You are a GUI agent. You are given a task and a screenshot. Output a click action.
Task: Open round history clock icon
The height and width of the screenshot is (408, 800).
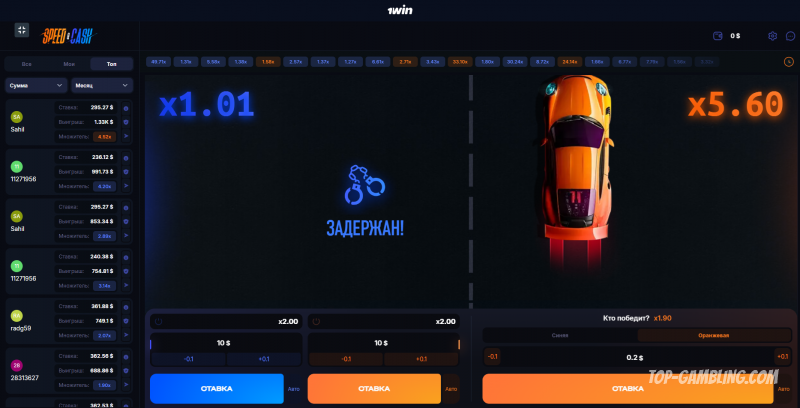tap(789, 62)
